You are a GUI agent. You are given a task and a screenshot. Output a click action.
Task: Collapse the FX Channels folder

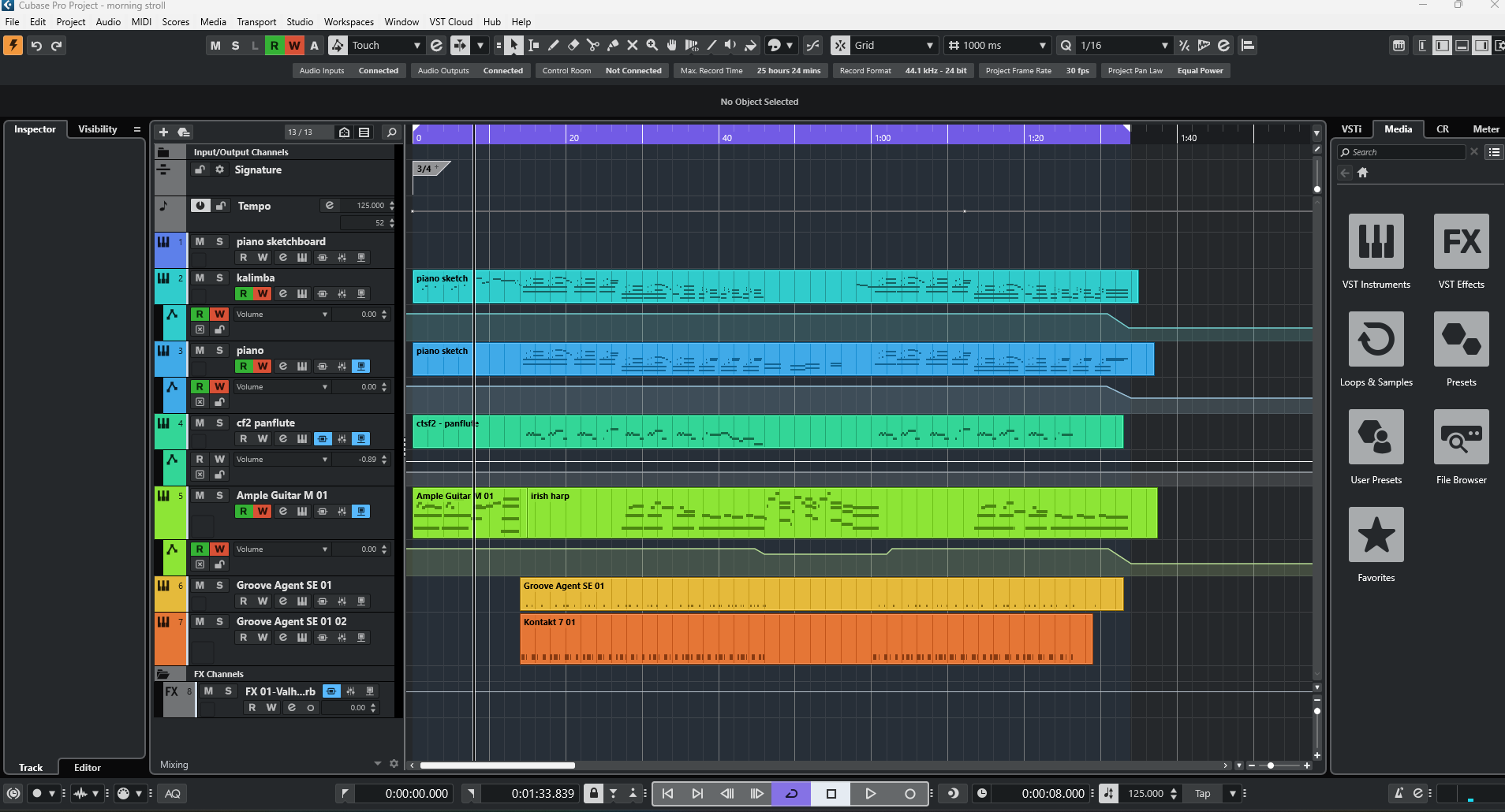(163, 674)
